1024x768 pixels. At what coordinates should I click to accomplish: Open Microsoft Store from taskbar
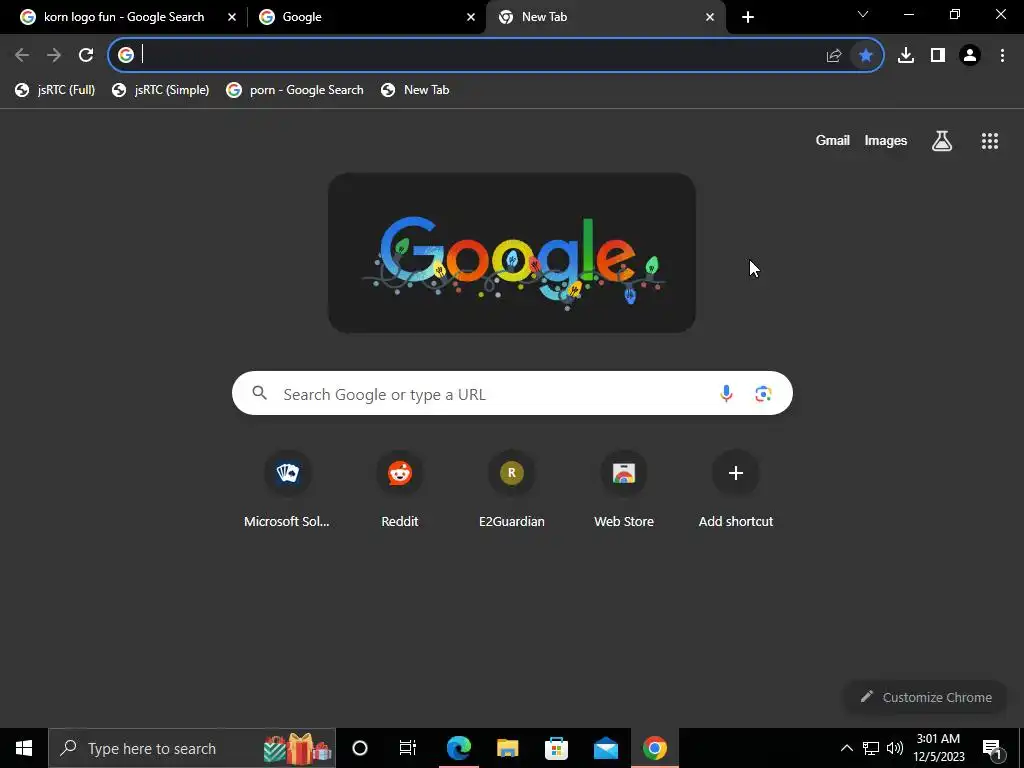click(556, 748)
